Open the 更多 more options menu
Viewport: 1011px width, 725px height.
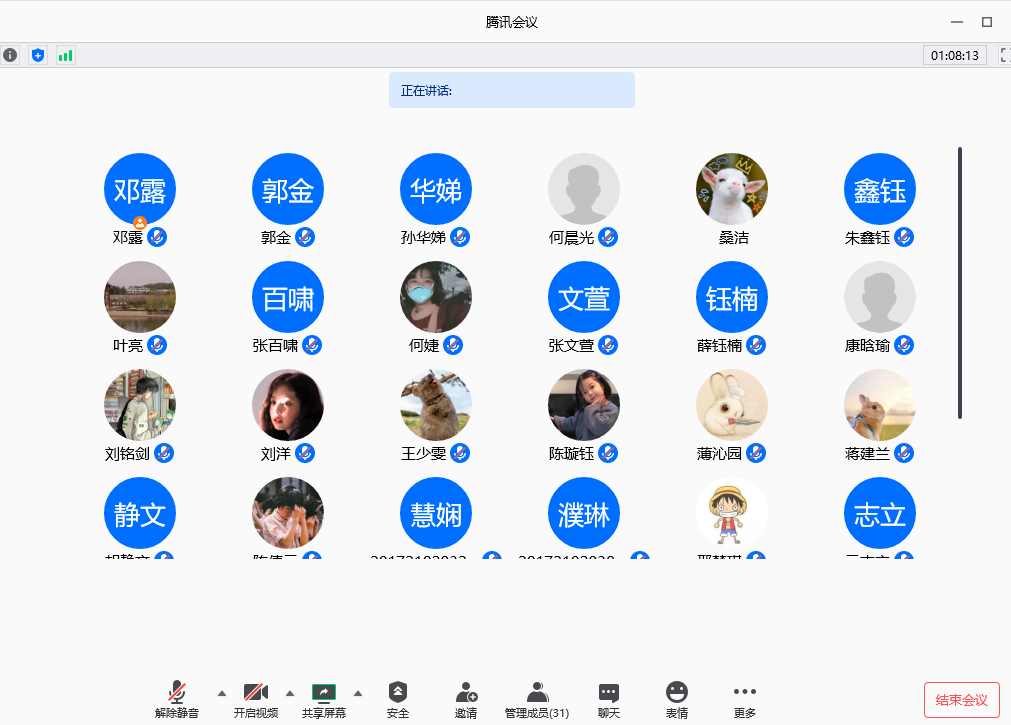[745, 698]
